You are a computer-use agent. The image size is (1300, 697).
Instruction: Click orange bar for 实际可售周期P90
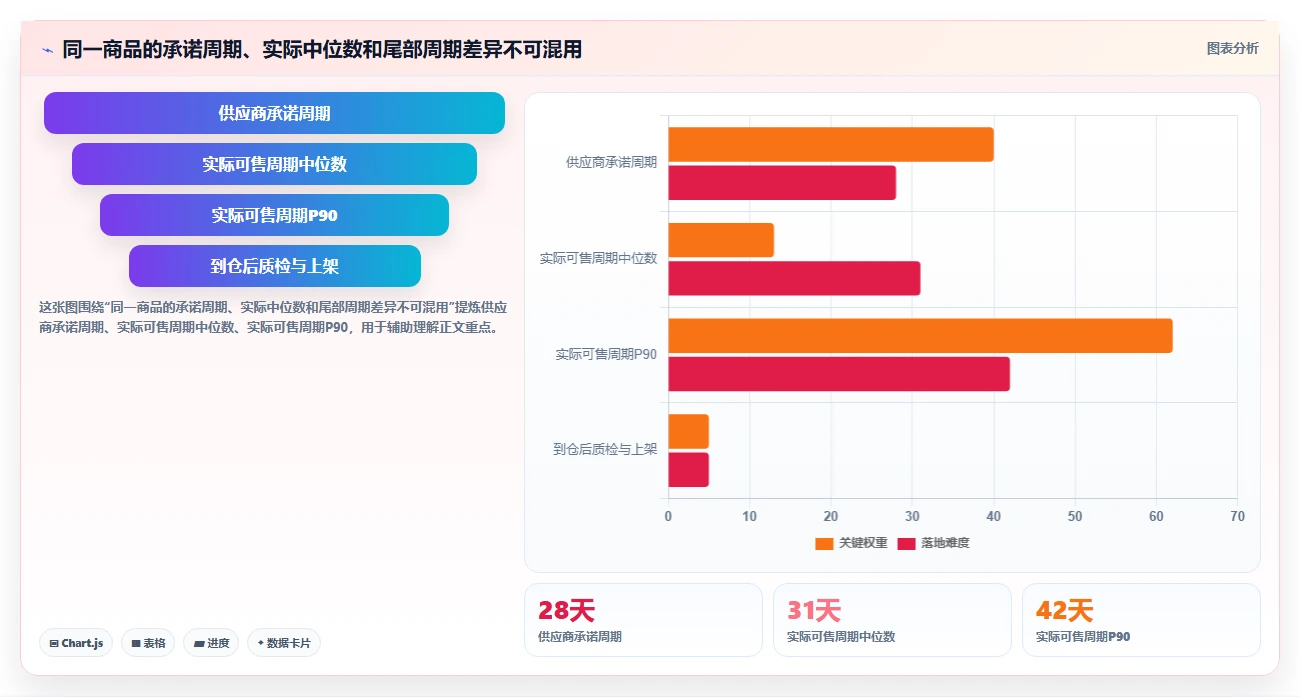[920, 335]
